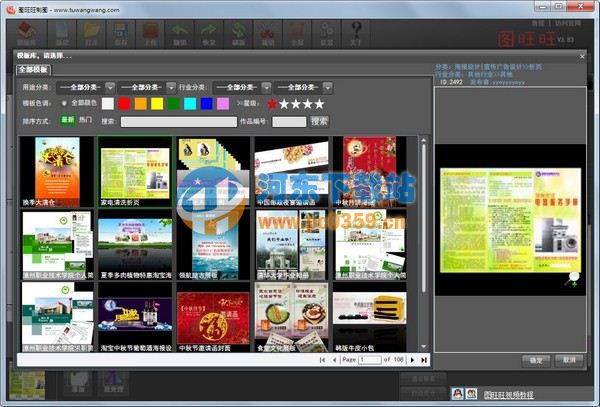
Task: Set minimum rating to four stars
Action: 308,104
